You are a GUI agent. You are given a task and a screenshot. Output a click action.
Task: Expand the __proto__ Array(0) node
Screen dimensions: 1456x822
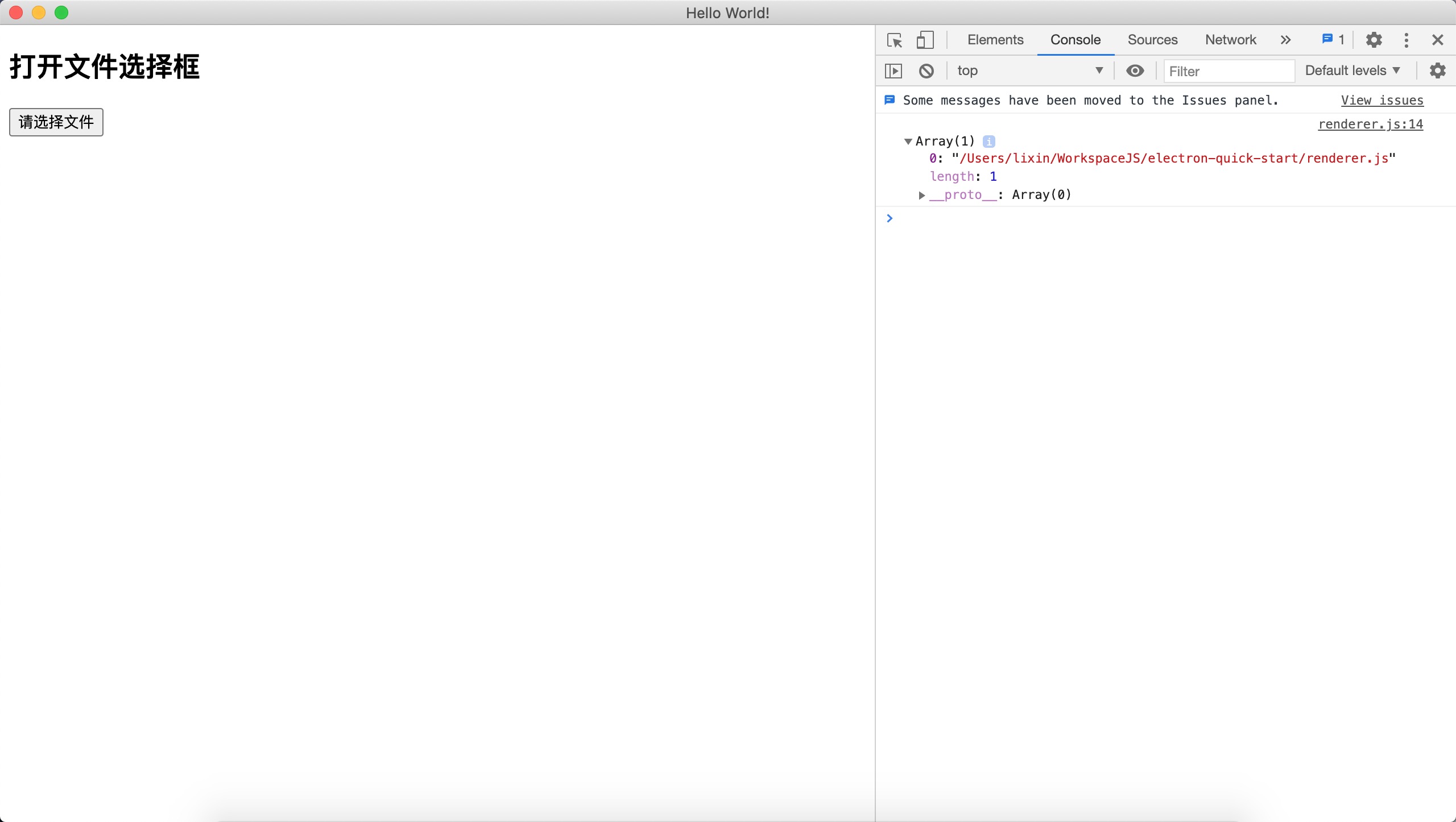coord(922,194)
